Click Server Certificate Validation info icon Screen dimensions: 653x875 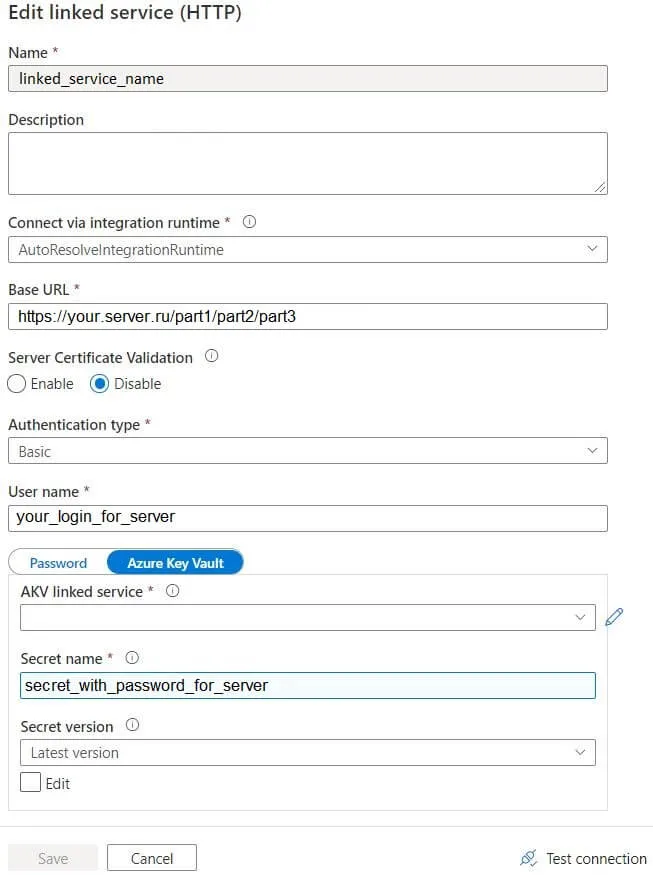coord(211,356)
